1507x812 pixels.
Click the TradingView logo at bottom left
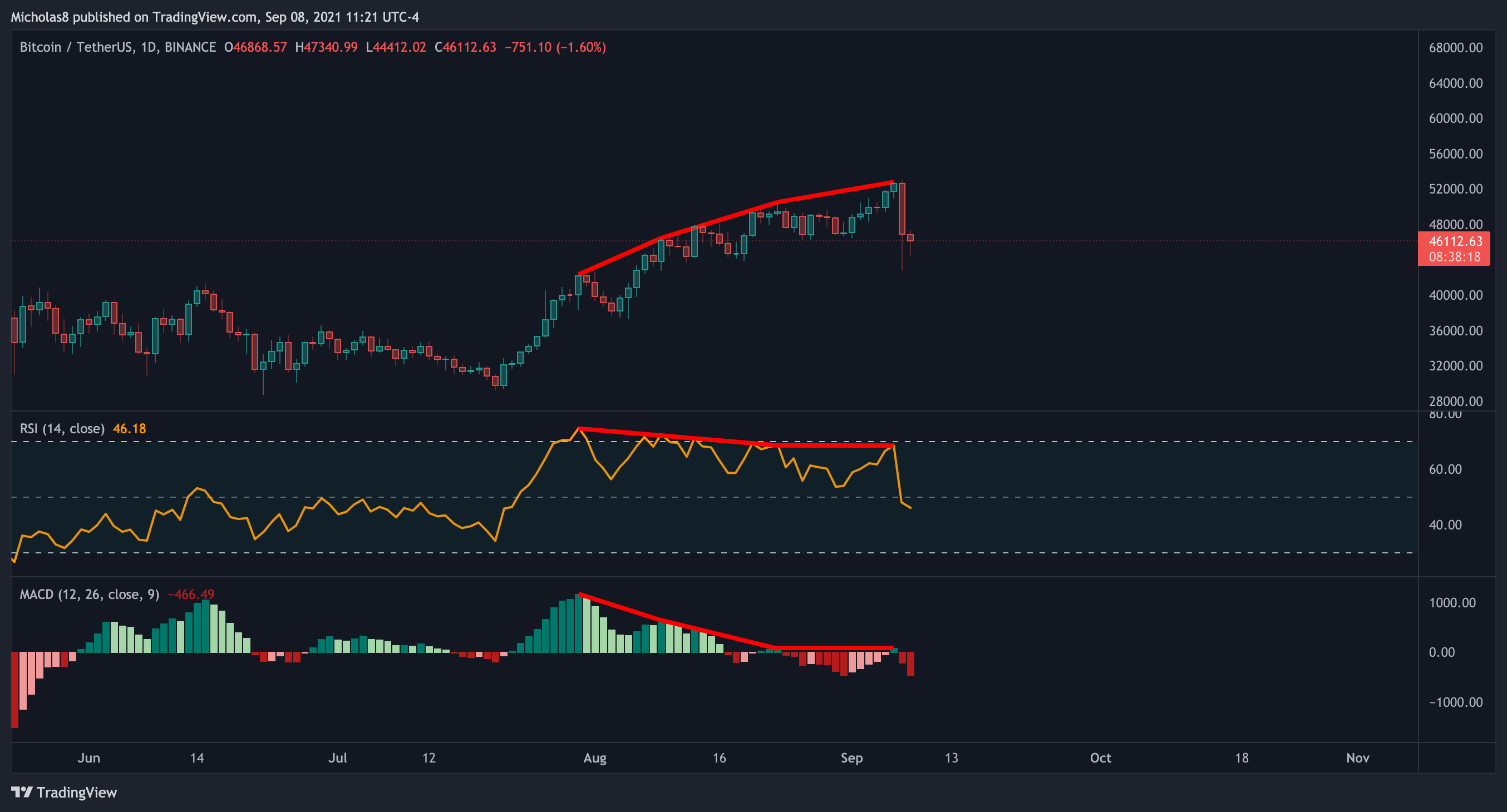[x=64, y=792]
